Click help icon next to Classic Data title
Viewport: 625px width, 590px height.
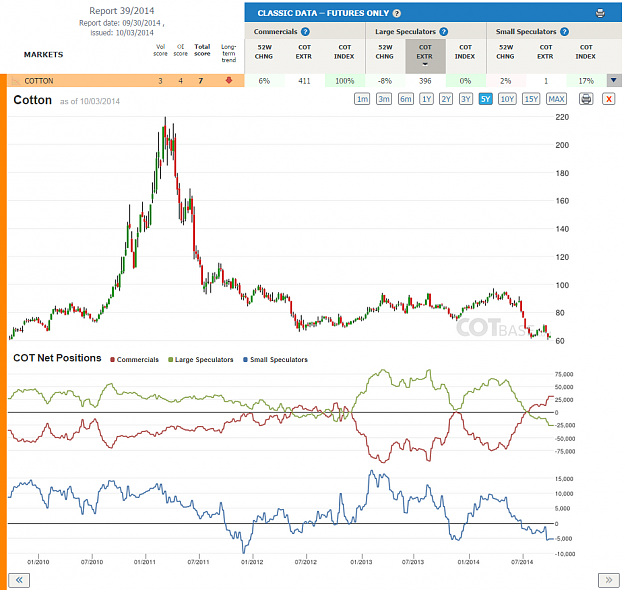(x=397, y=13)
